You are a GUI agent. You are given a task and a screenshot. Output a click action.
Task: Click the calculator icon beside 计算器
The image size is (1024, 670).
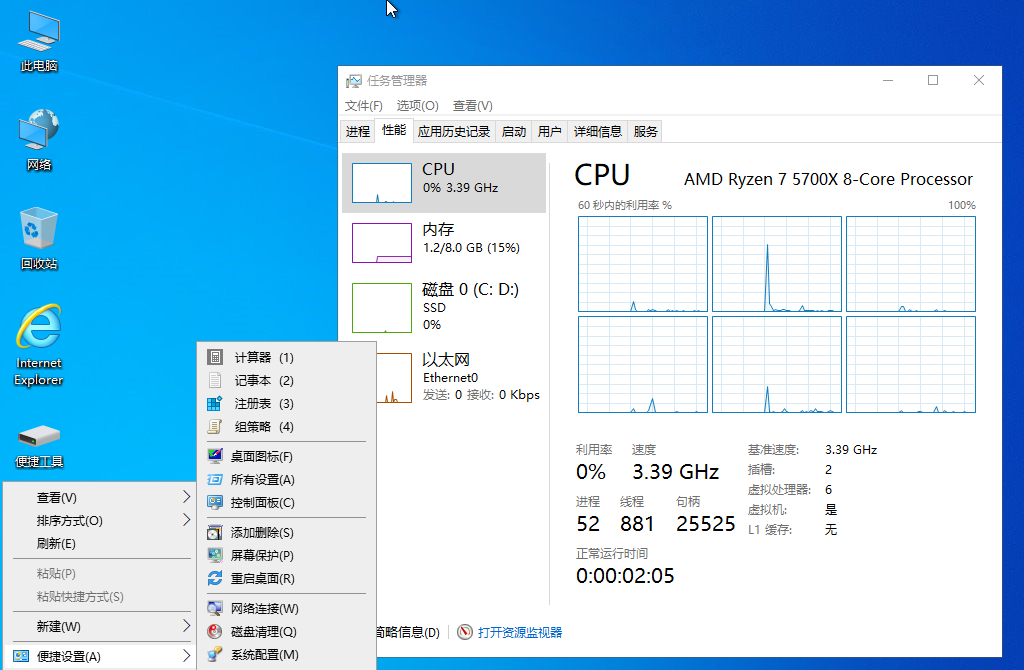215,357
